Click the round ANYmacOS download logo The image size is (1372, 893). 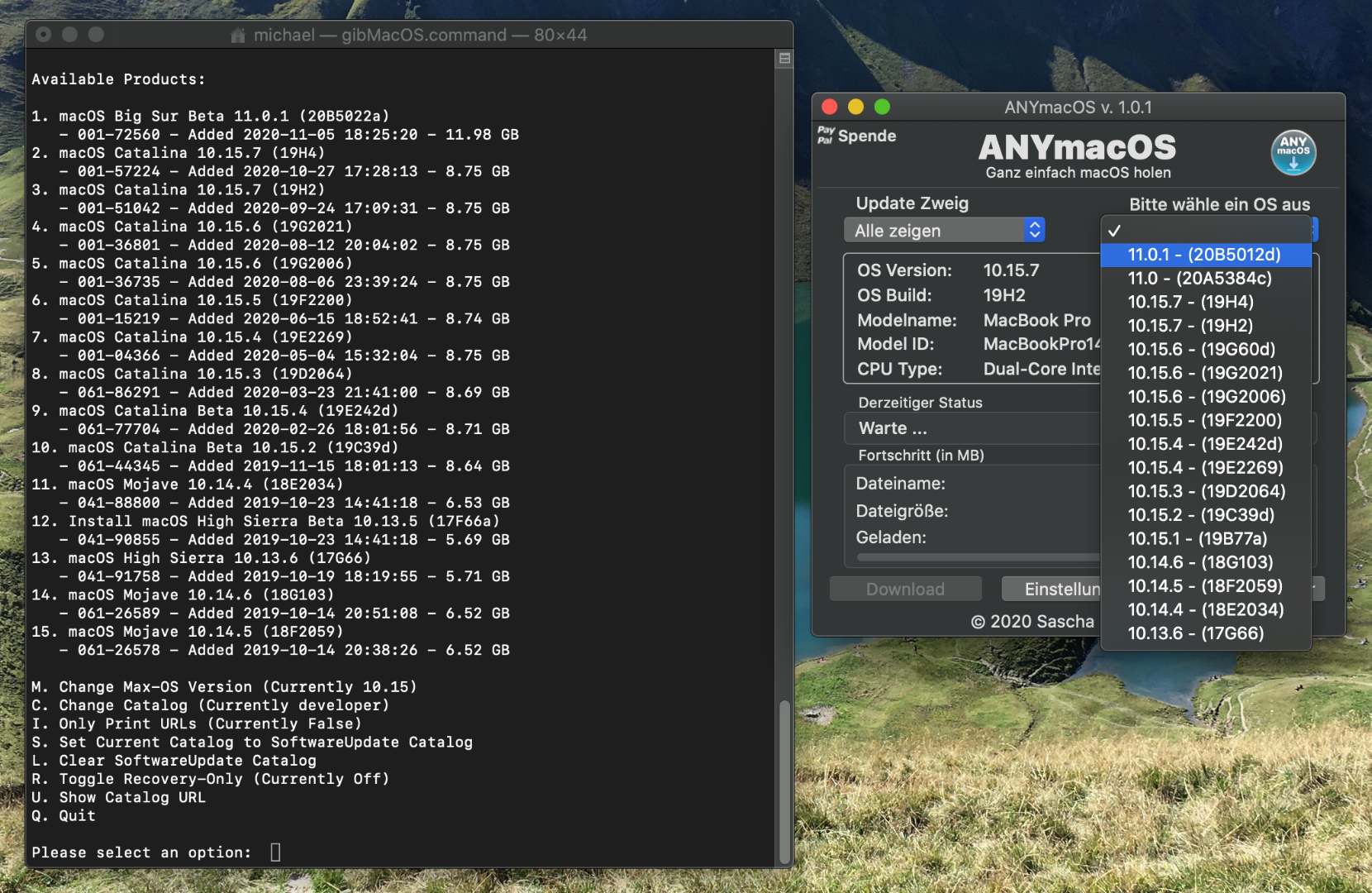[x=1293, y=152]
